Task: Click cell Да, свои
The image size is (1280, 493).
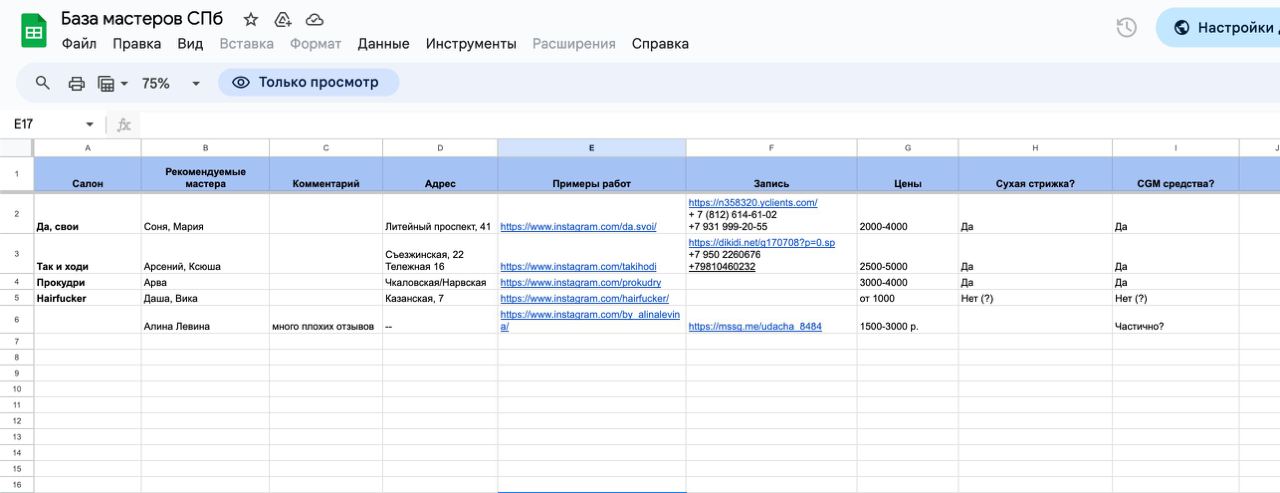Action: (x=87, y=214)
